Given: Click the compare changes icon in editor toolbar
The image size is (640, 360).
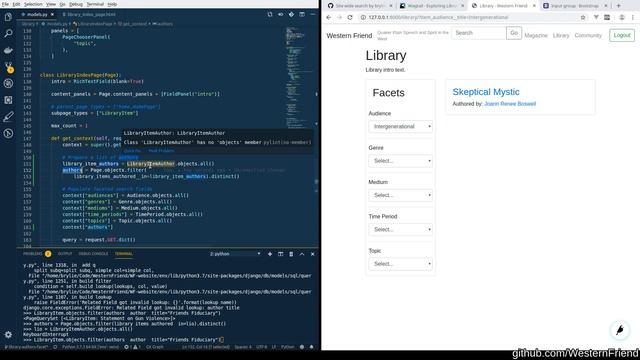Looking at the screenshot, I should tap(270, 14).
